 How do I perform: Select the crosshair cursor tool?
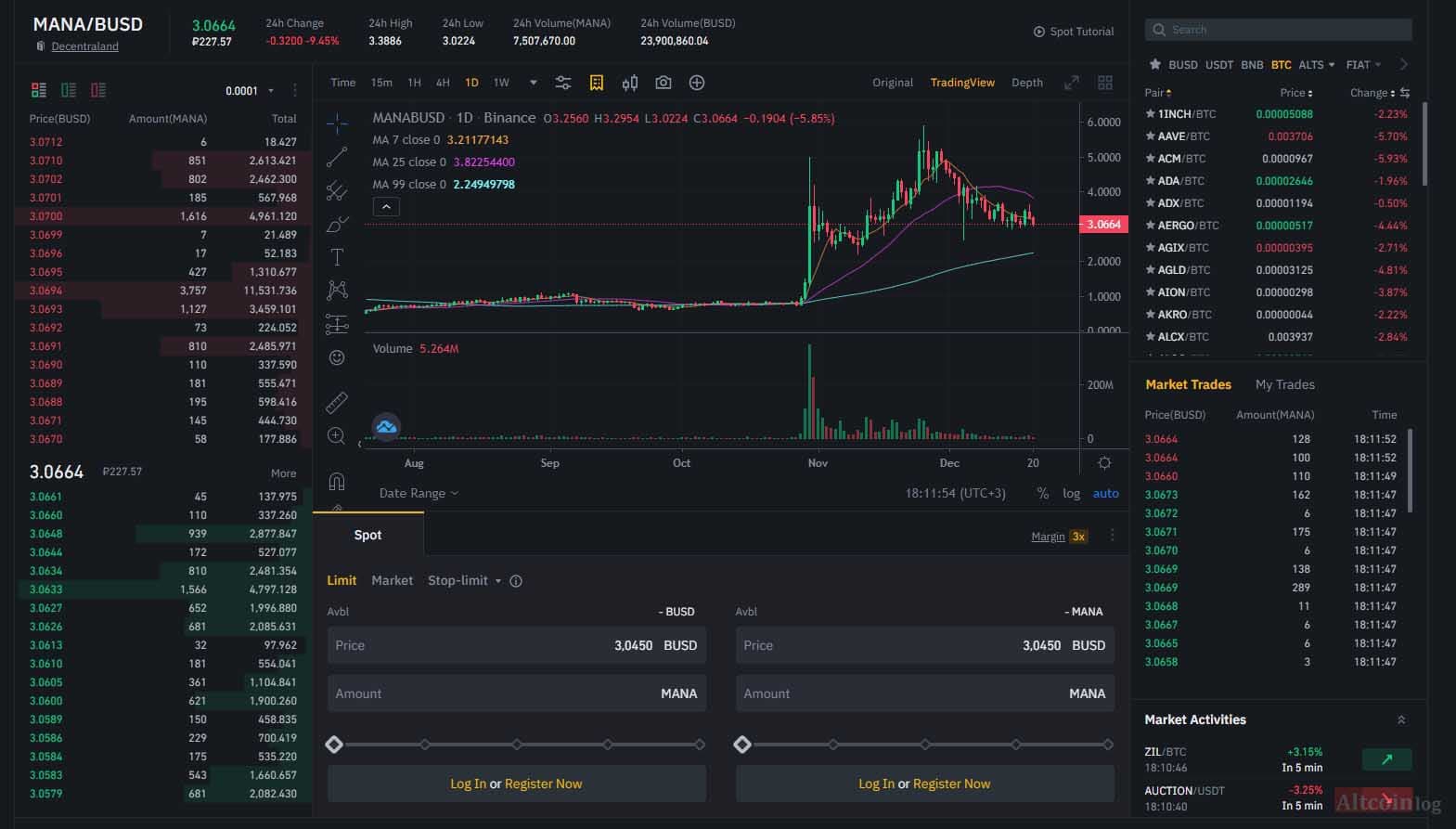click(x=337, y=123)
